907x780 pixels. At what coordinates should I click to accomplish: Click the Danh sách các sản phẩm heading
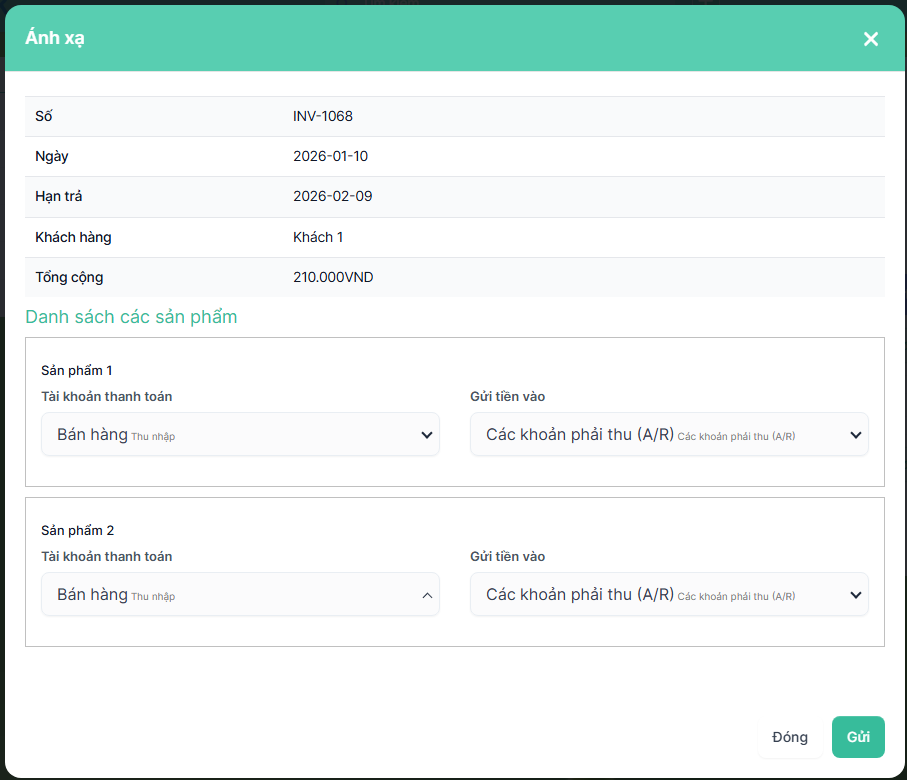pyautogui.click(x=131, y=317)
